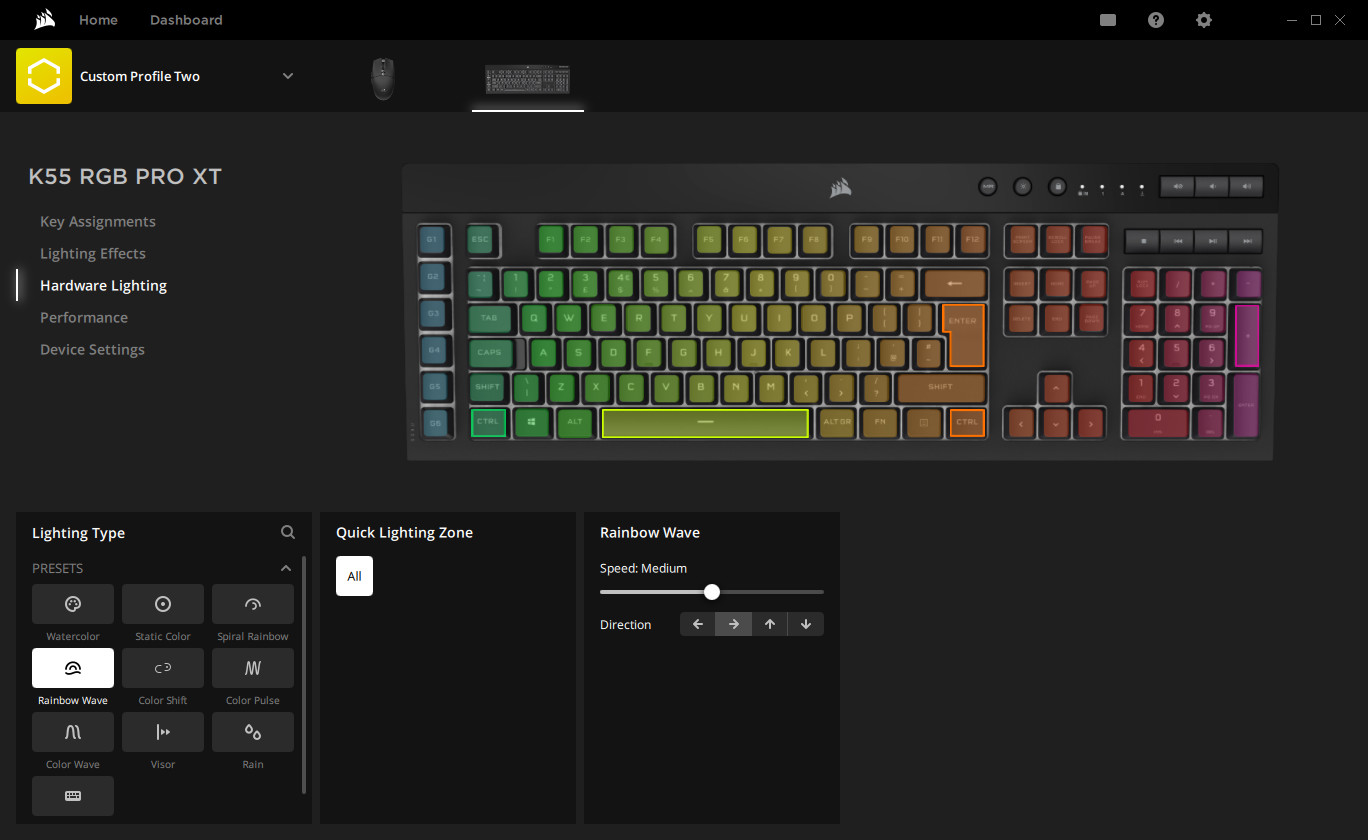Open the notifications icon in top bar
1368x840 pixels.
click(1108, 20)
